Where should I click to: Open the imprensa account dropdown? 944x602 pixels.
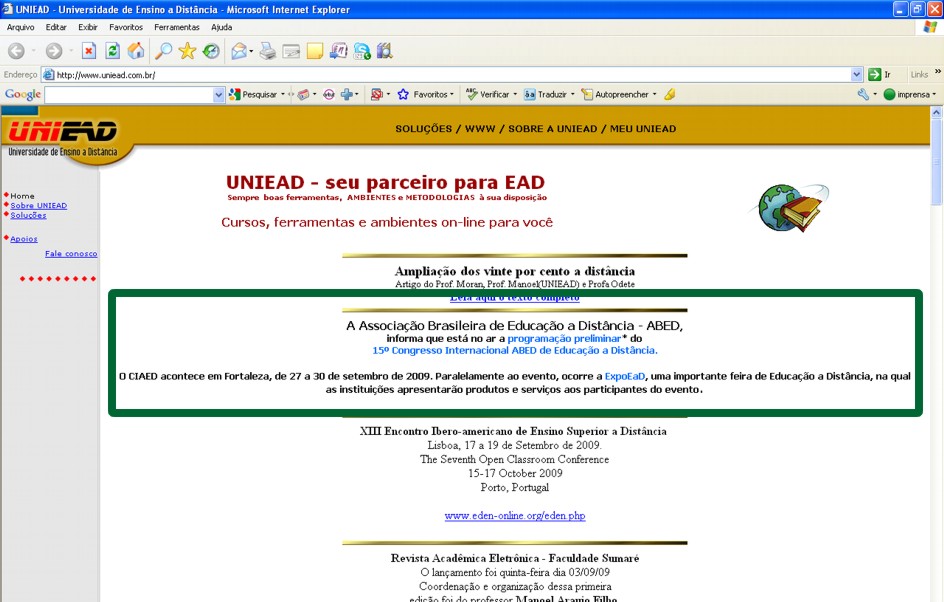934,95
